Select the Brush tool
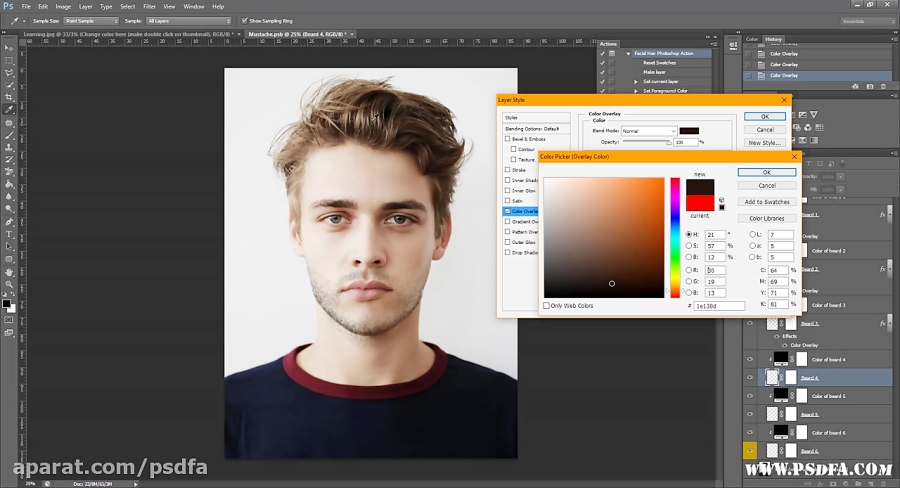 (9, 135)
